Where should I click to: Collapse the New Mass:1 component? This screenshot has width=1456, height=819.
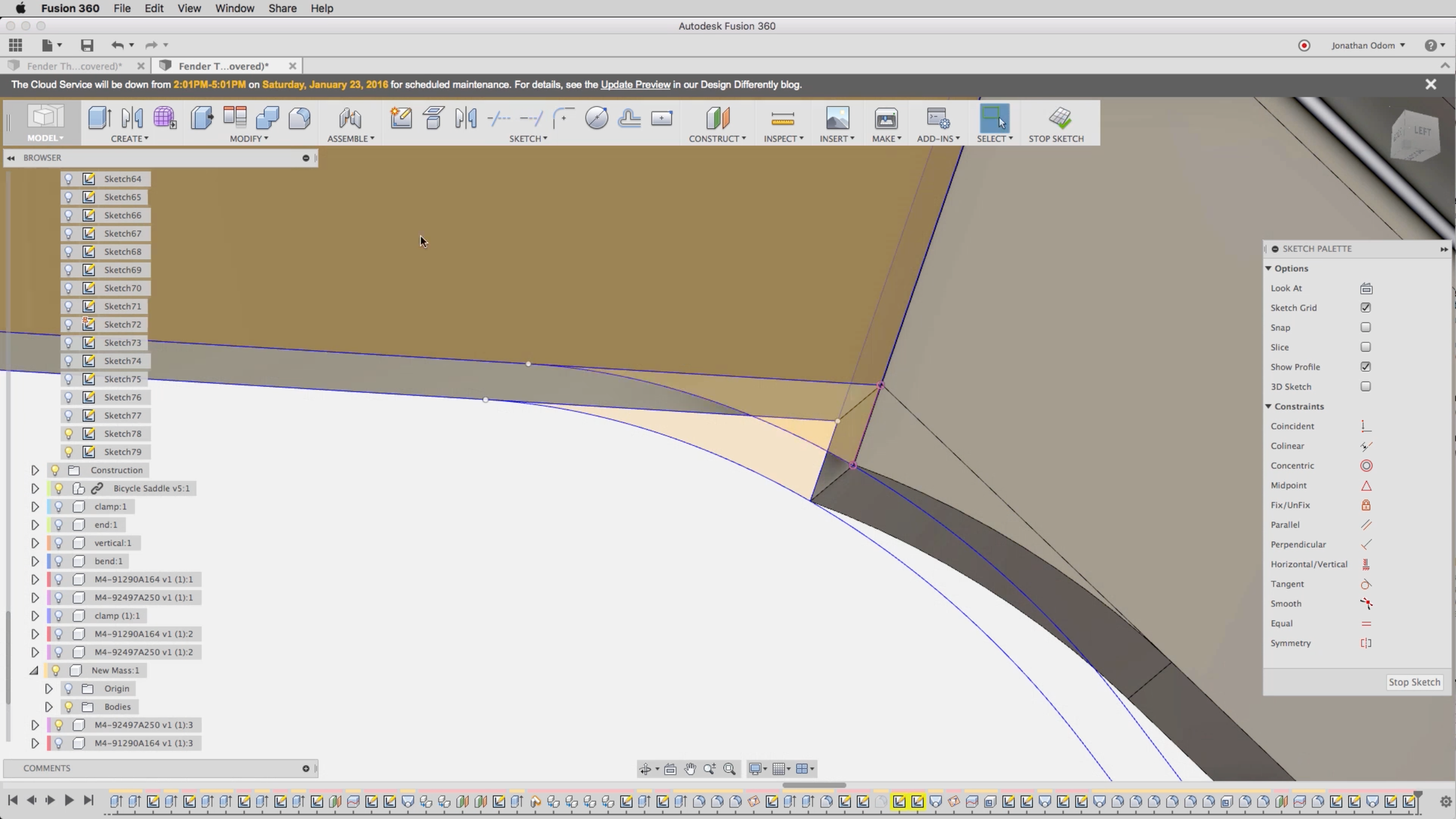[34, 670]
